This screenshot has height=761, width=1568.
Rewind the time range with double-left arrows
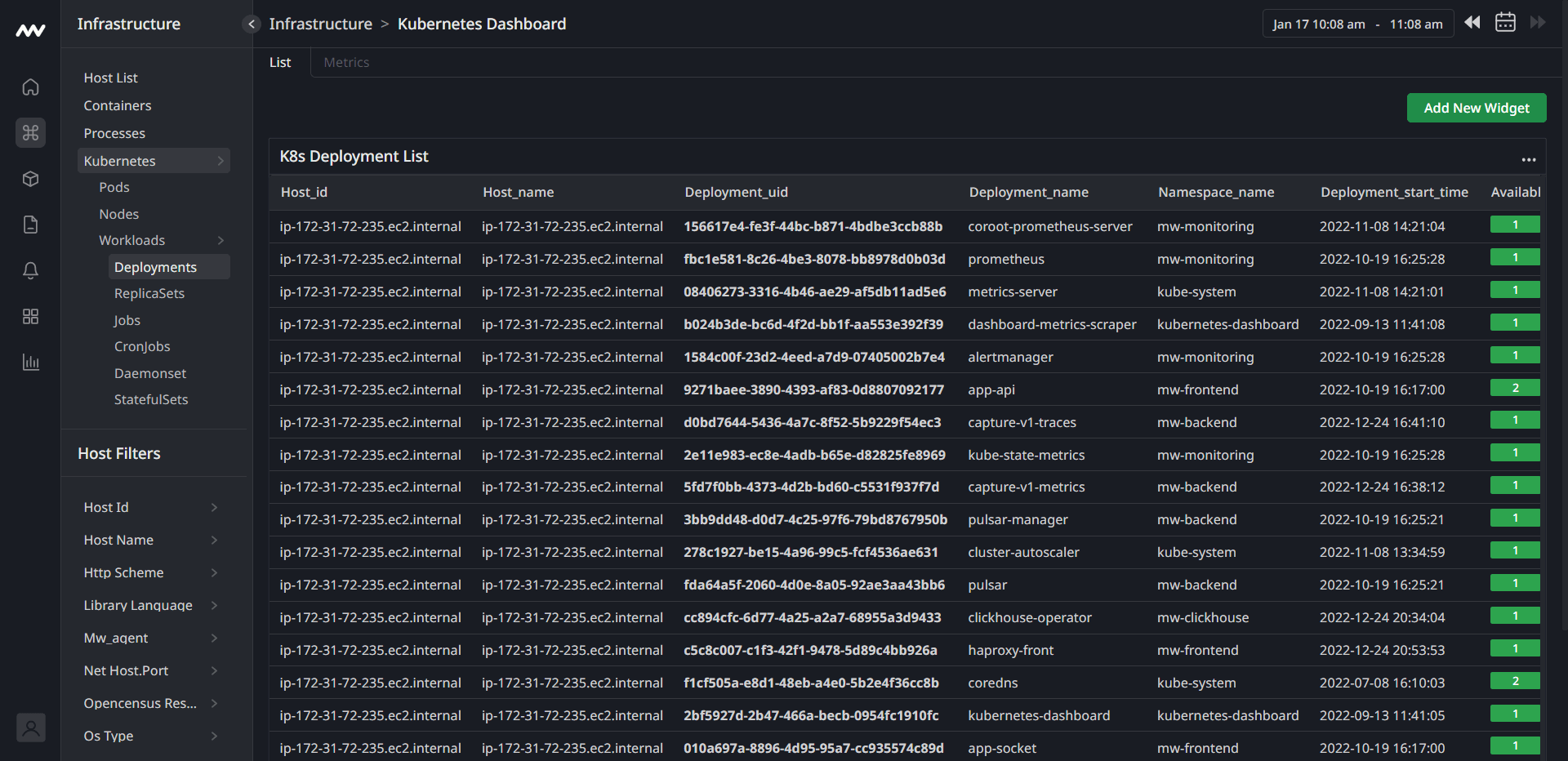pyautogui.click(x=1472, y=22)
